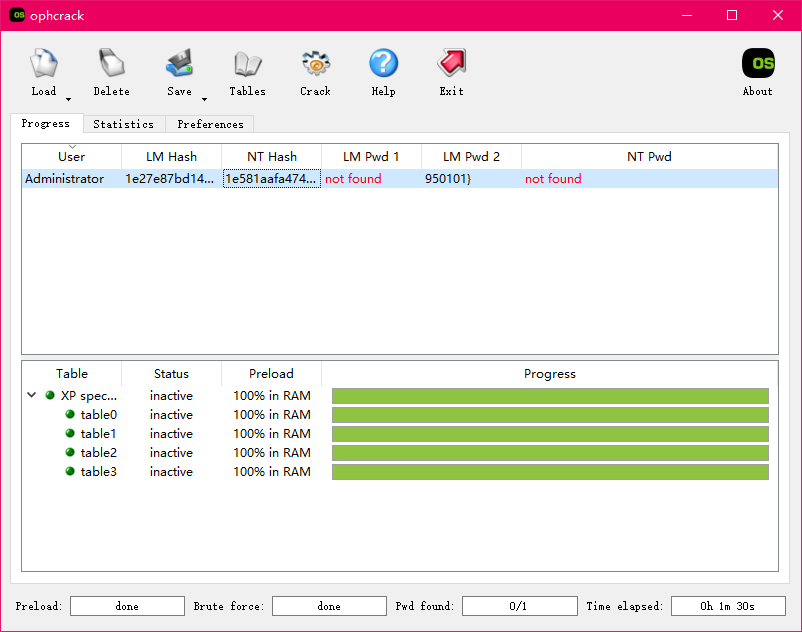Click the LM Hash column header
802x632 pixels.
171,157
